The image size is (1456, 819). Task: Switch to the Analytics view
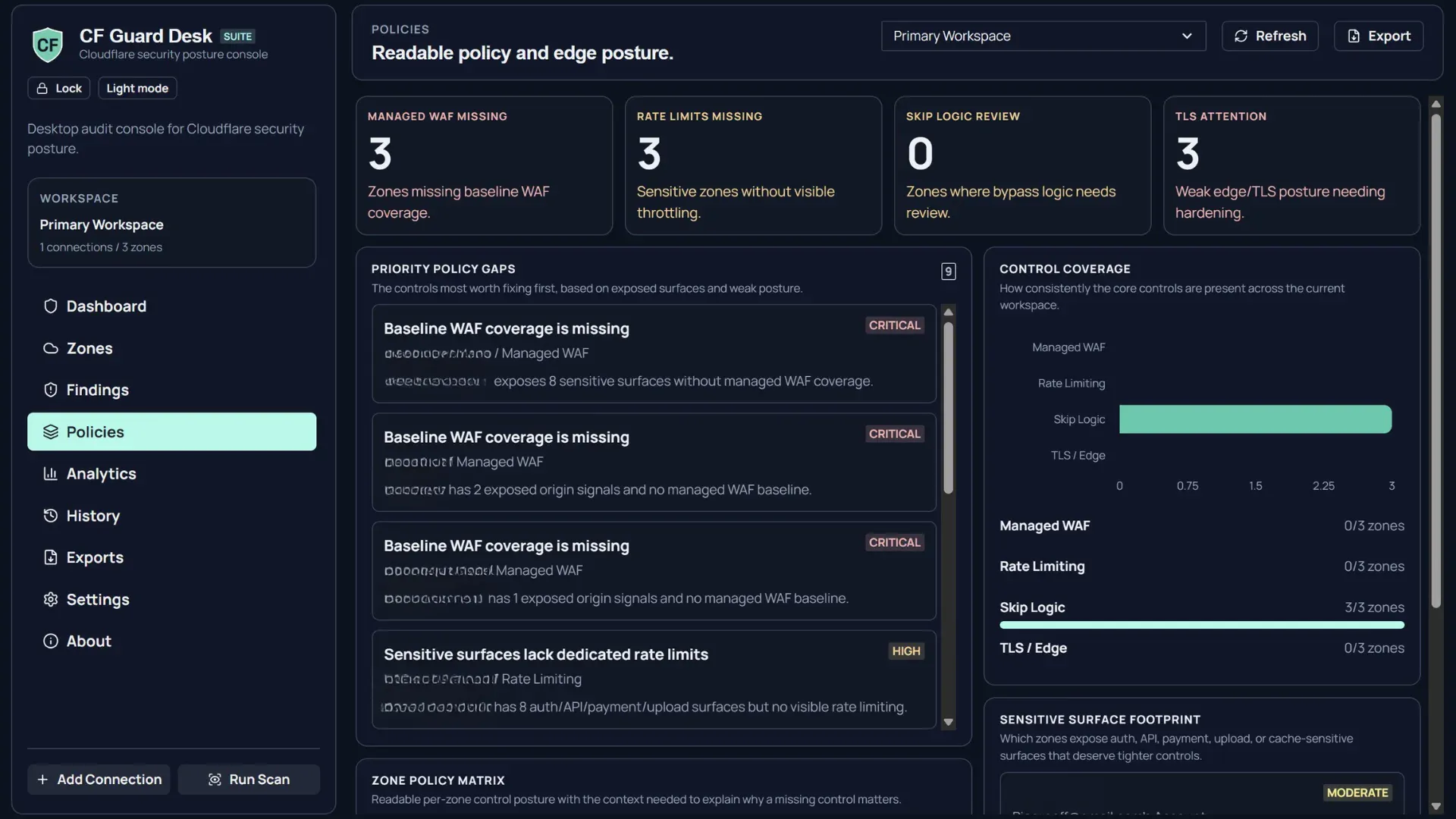172,474
